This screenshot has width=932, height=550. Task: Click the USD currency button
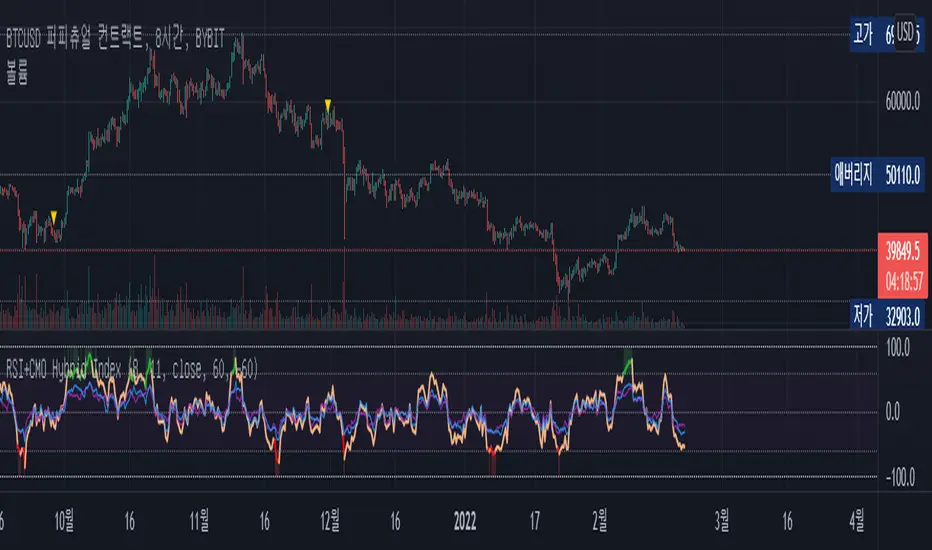pyautogui.click(x=905, y=32)
